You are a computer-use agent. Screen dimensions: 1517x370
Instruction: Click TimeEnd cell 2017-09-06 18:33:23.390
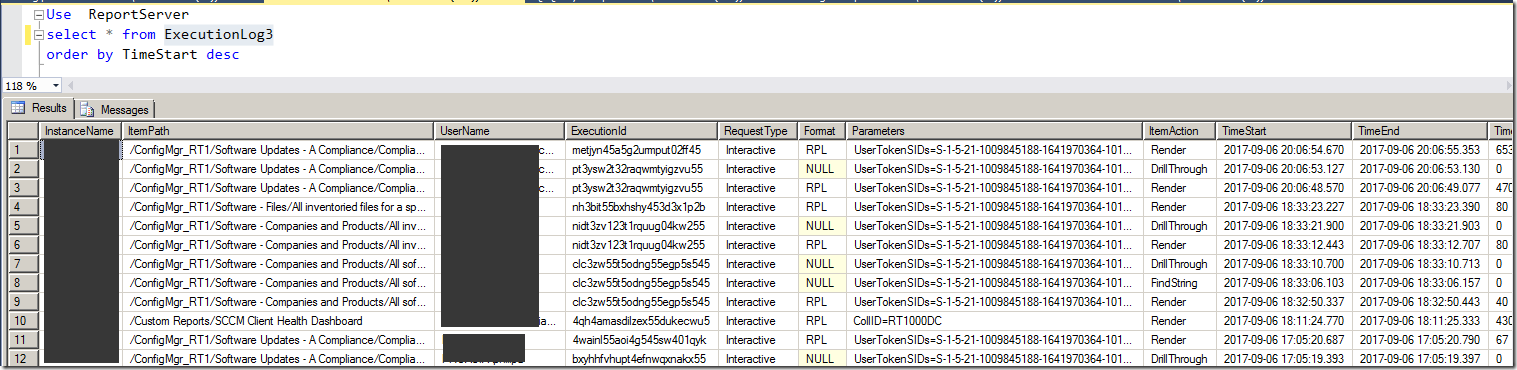pos(1421,207)
